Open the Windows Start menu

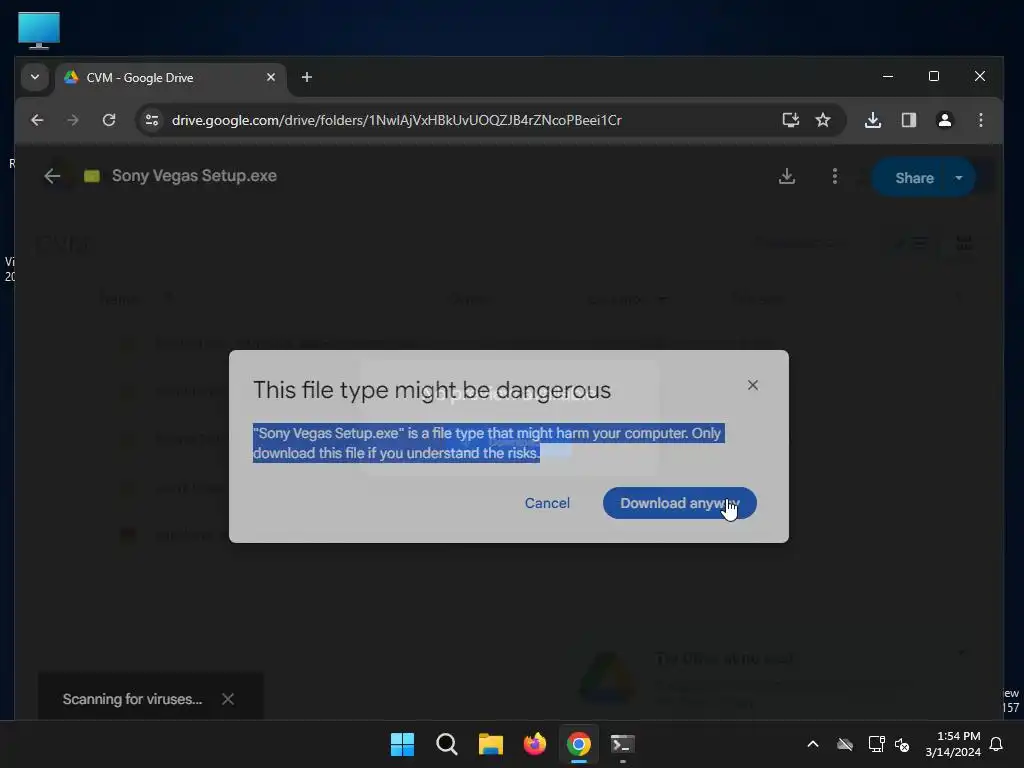point(402,744)
